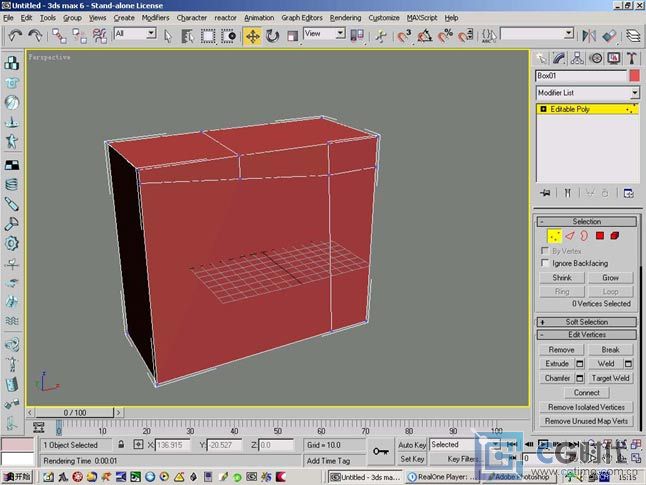Expand the Soft Selection rollout
646x485 pixels.
coord(587,322)
